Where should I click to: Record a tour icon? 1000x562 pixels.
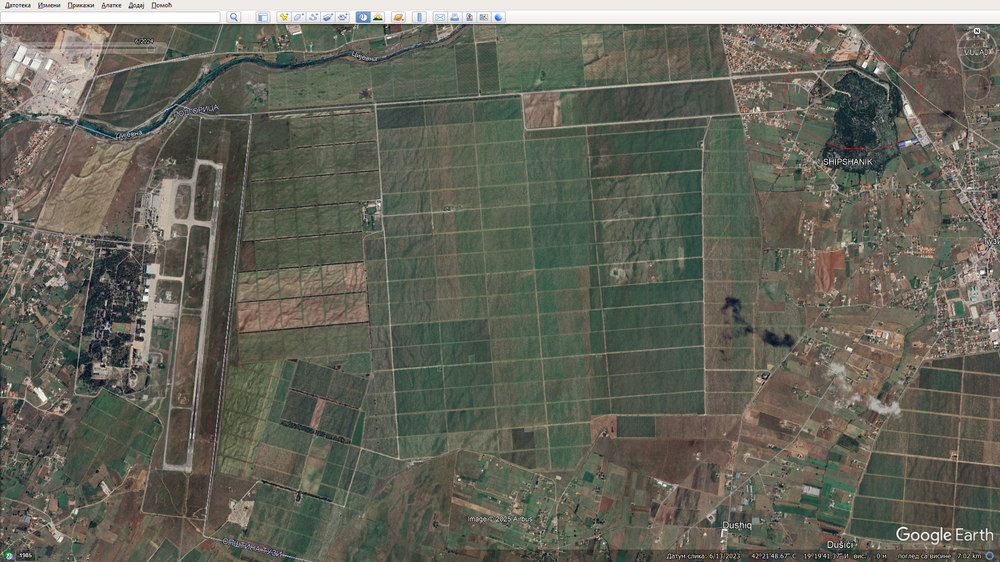click(x=342, y=17)
